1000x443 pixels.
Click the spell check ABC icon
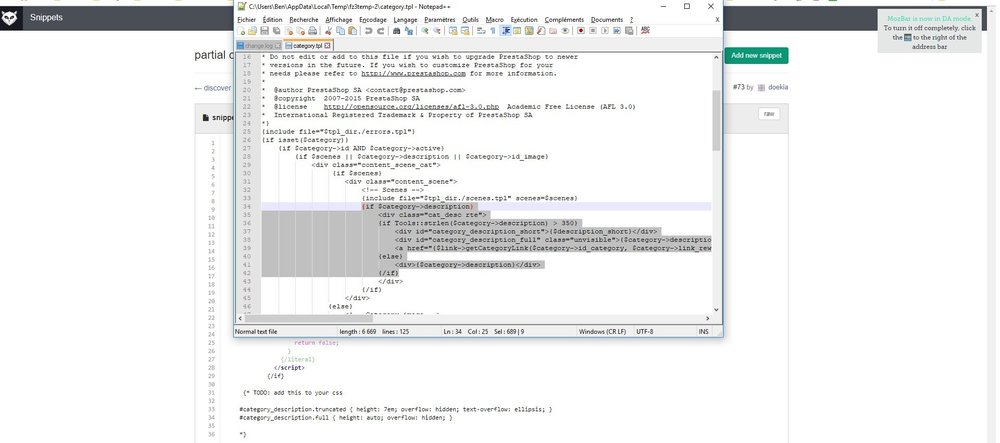point(644,31)
